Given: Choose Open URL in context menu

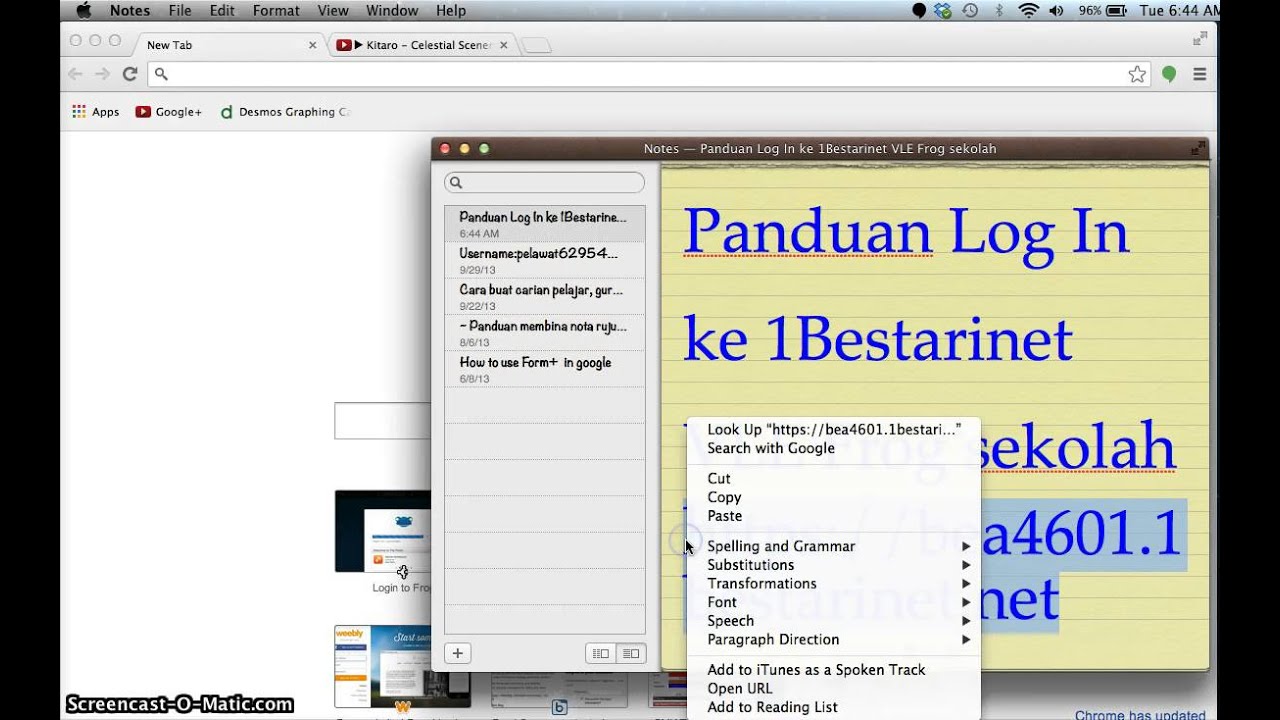Looking at the screenshot, I should pos(834,688).
